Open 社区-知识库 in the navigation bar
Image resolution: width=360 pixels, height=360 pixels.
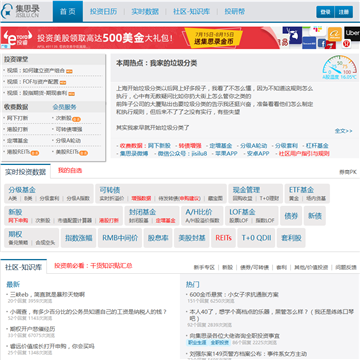(x=191, y=12)
